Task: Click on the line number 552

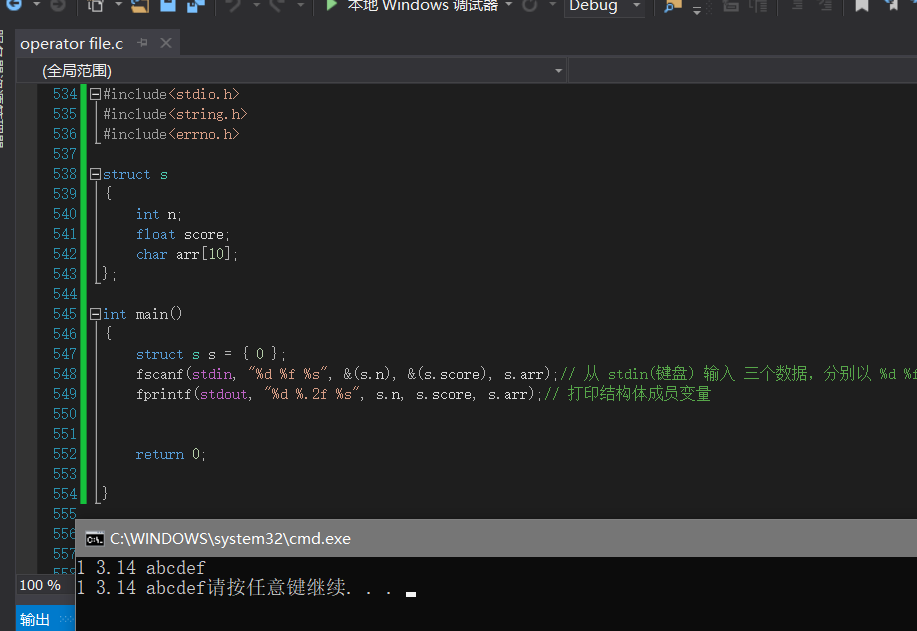Action: point(64,454)
